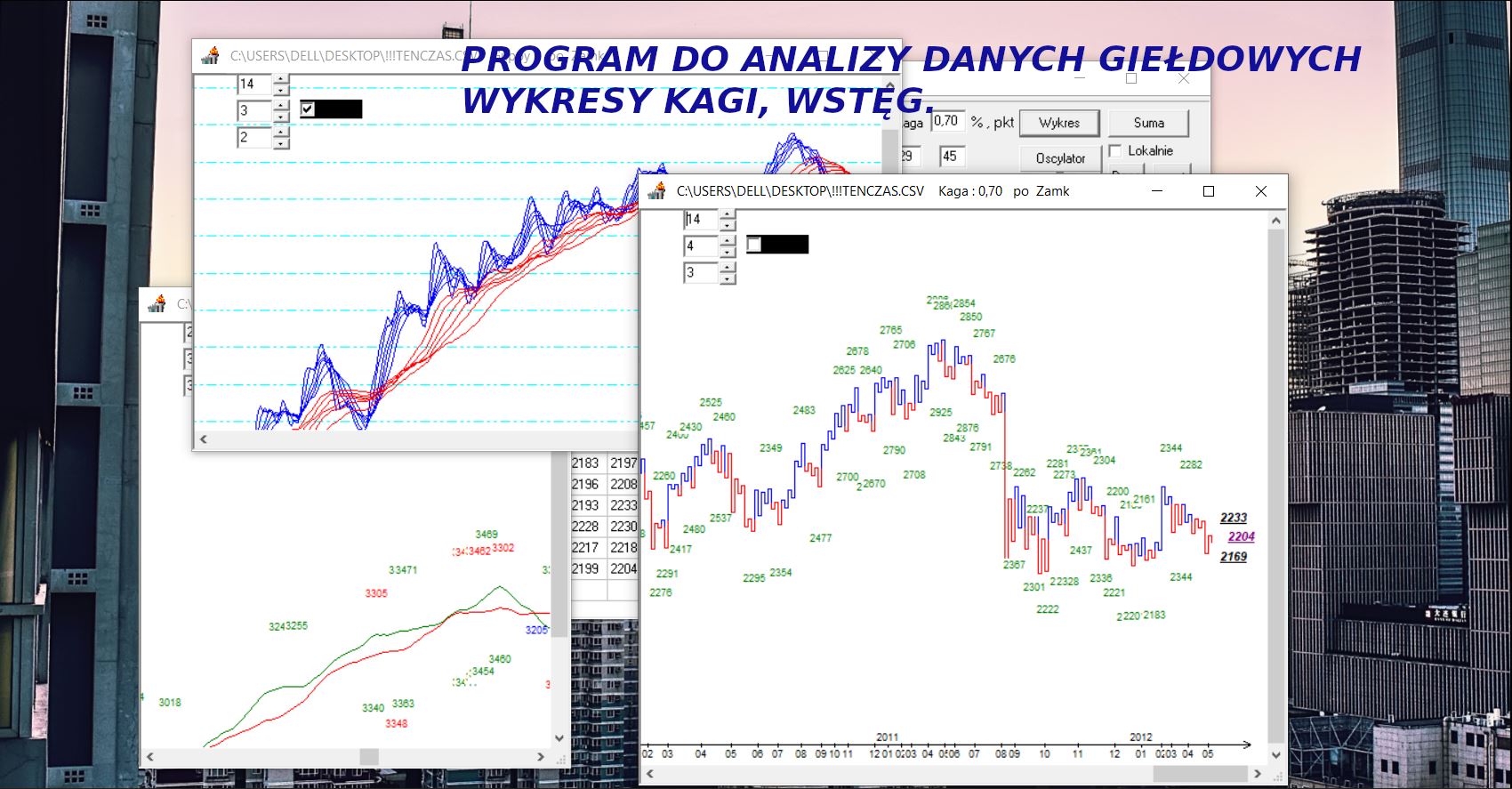Click scroll-down arrow in Kagi chart window
The width and height of the screenshot is (1512, 789).
point(1276,755)
